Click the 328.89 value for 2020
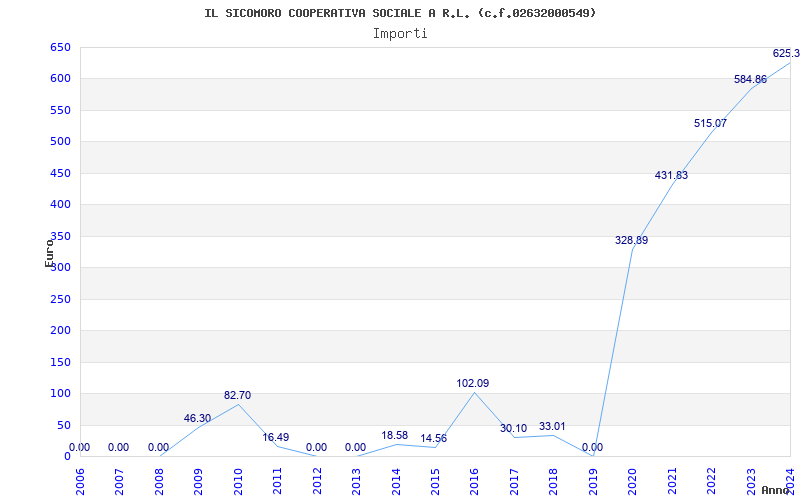This screenshot has width=800, height=500. click(x=631, y=240)
